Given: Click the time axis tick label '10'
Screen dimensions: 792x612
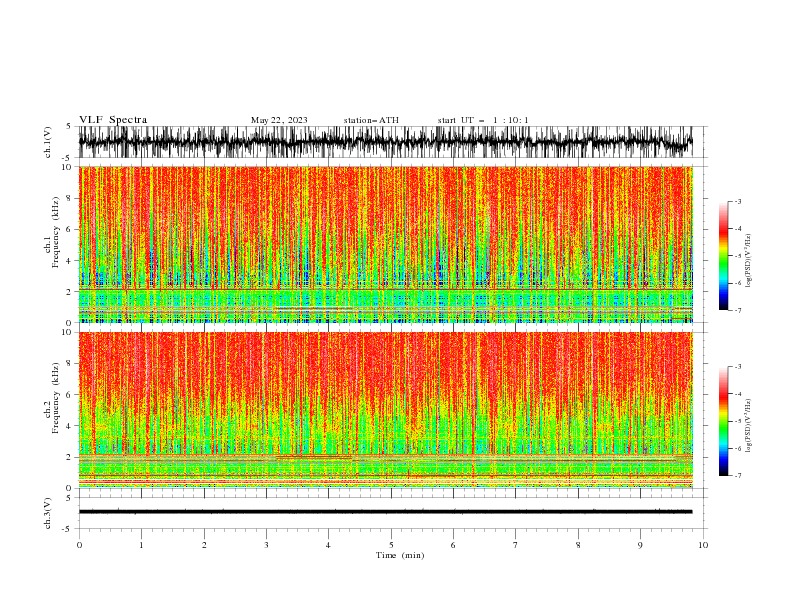Looking at the screenshot, I should 703,545.
